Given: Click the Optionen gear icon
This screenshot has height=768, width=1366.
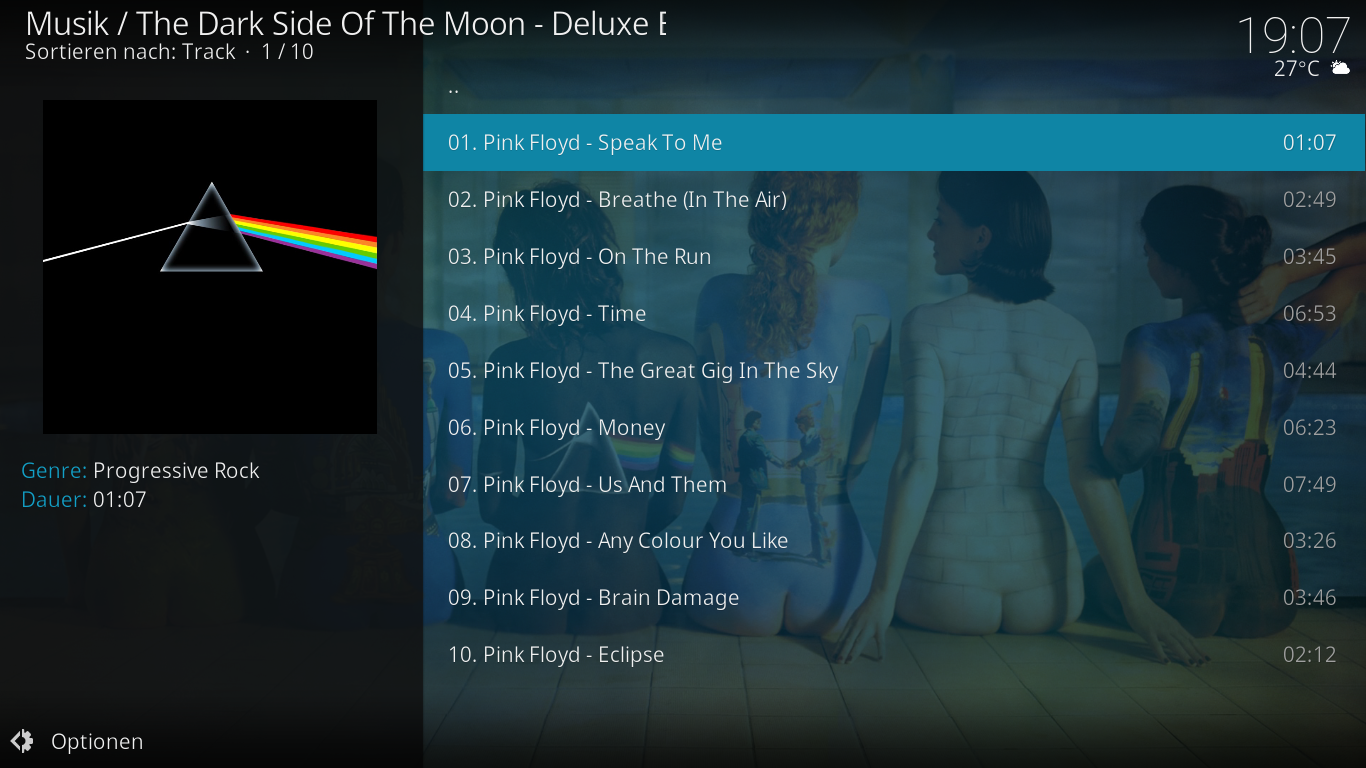Looking at the screenshot, I should tap(22, 741).
